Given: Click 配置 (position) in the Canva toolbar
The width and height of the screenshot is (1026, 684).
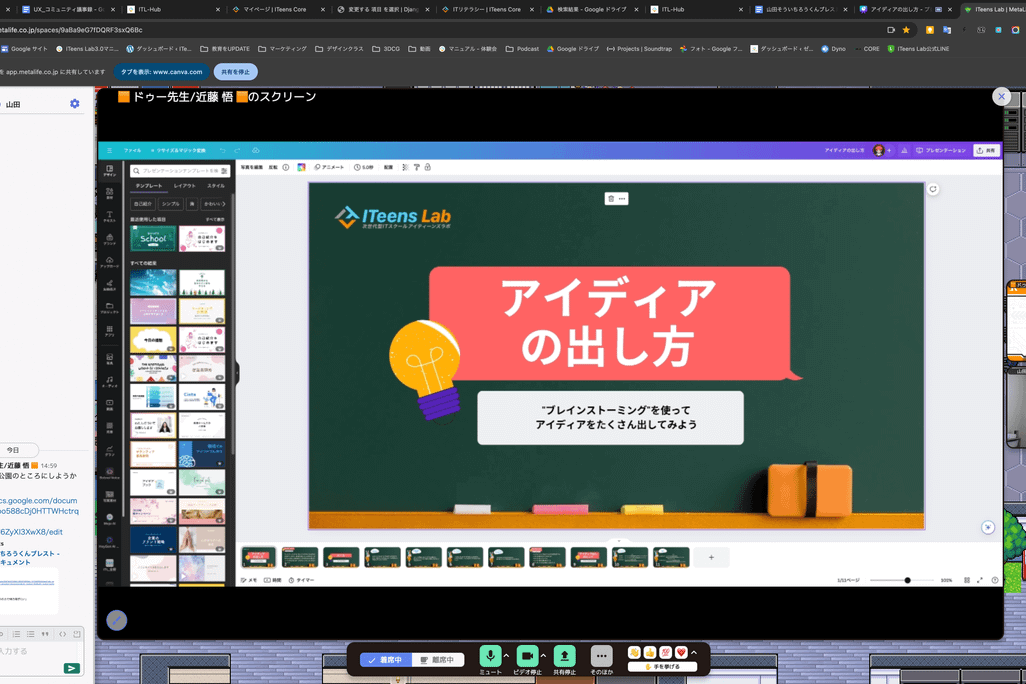Looking at the screenshot, I should click(x=388, y=168).
